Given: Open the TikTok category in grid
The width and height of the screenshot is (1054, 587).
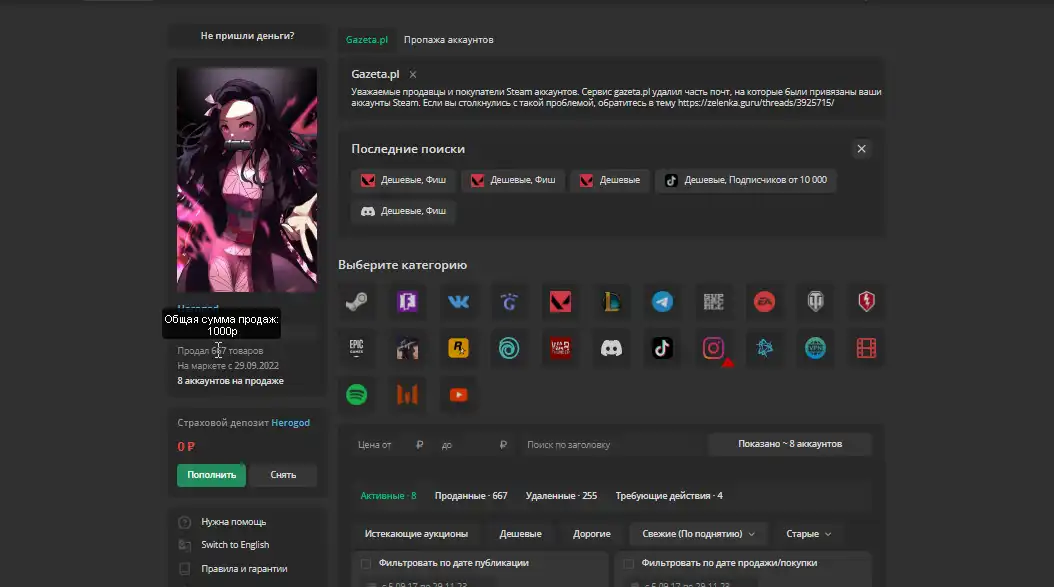Looking at the screenshot, I should (662, 348).
